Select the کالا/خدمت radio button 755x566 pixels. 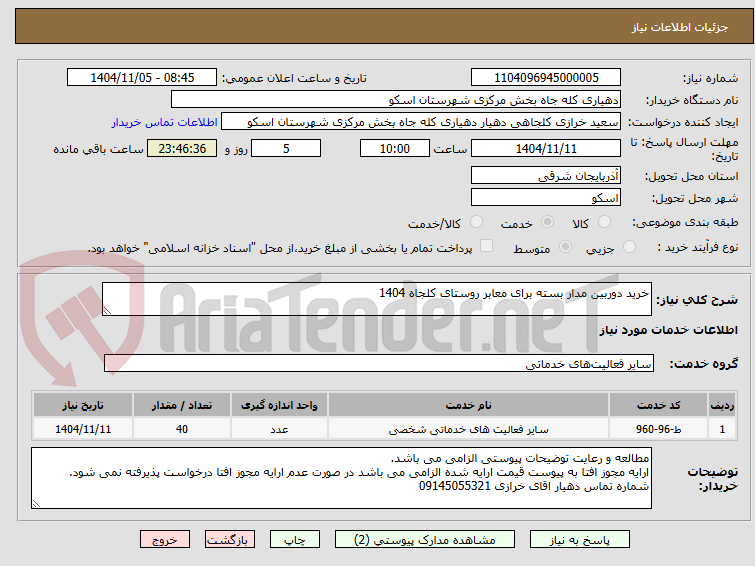click(476, 222)
